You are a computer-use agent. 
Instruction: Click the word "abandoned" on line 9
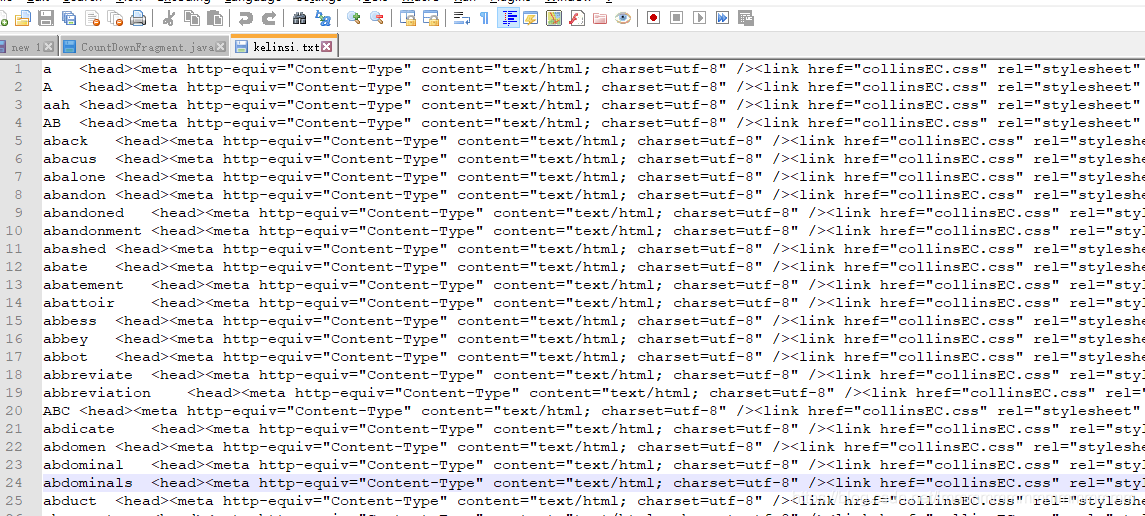83,212
